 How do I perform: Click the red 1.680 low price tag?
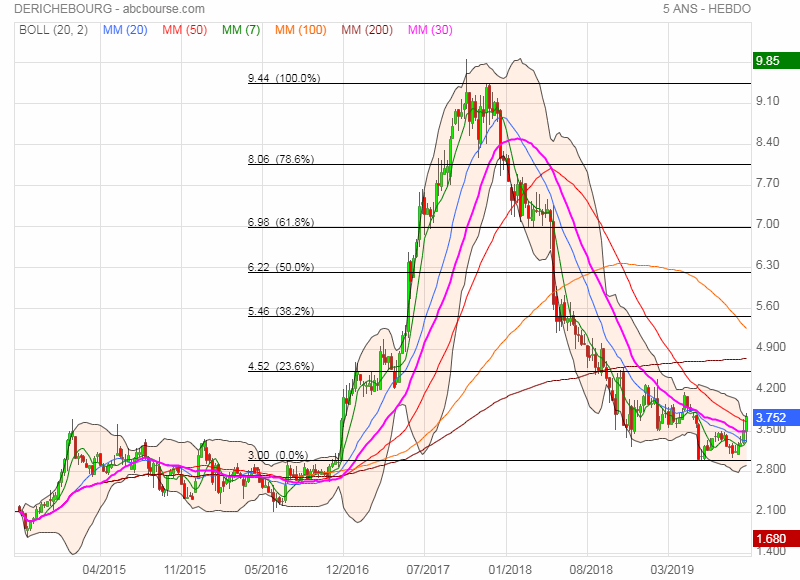(776, 539)
